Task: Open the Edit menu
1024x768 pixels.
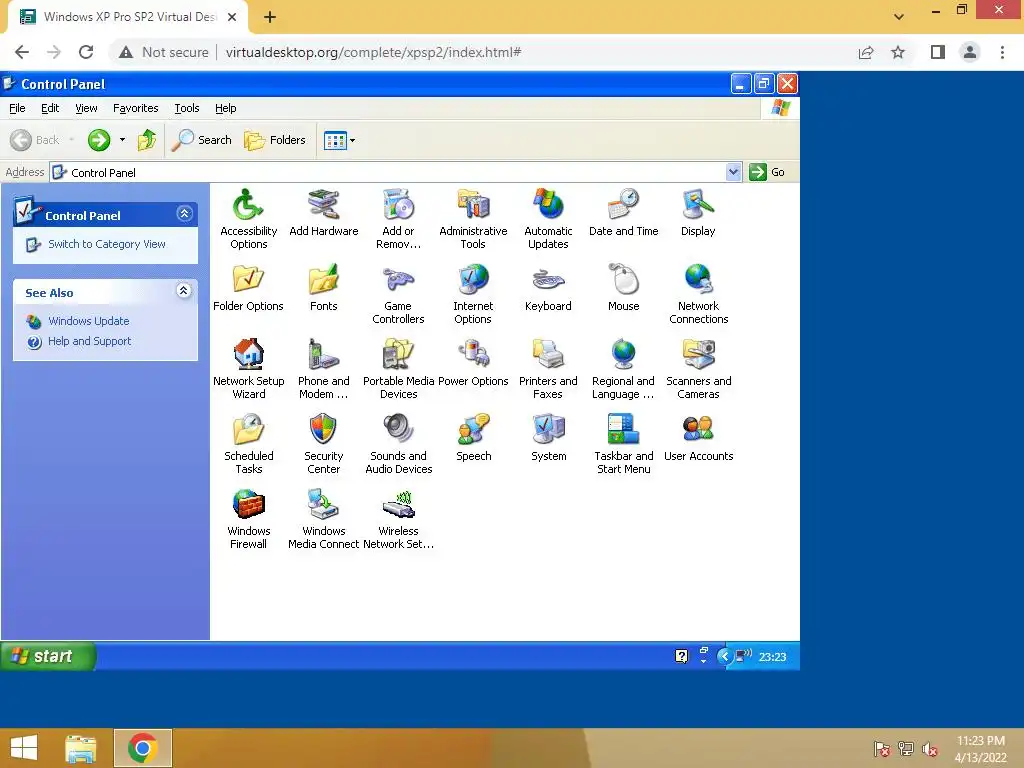Action: [x=50, y=108]
